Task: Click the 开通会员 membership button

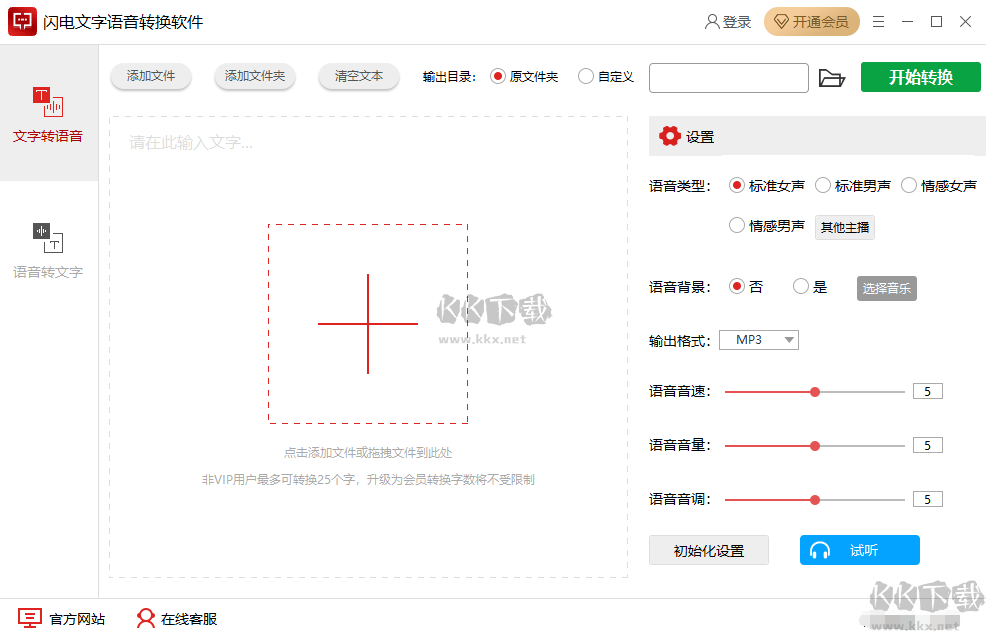Action: (811, 22)
